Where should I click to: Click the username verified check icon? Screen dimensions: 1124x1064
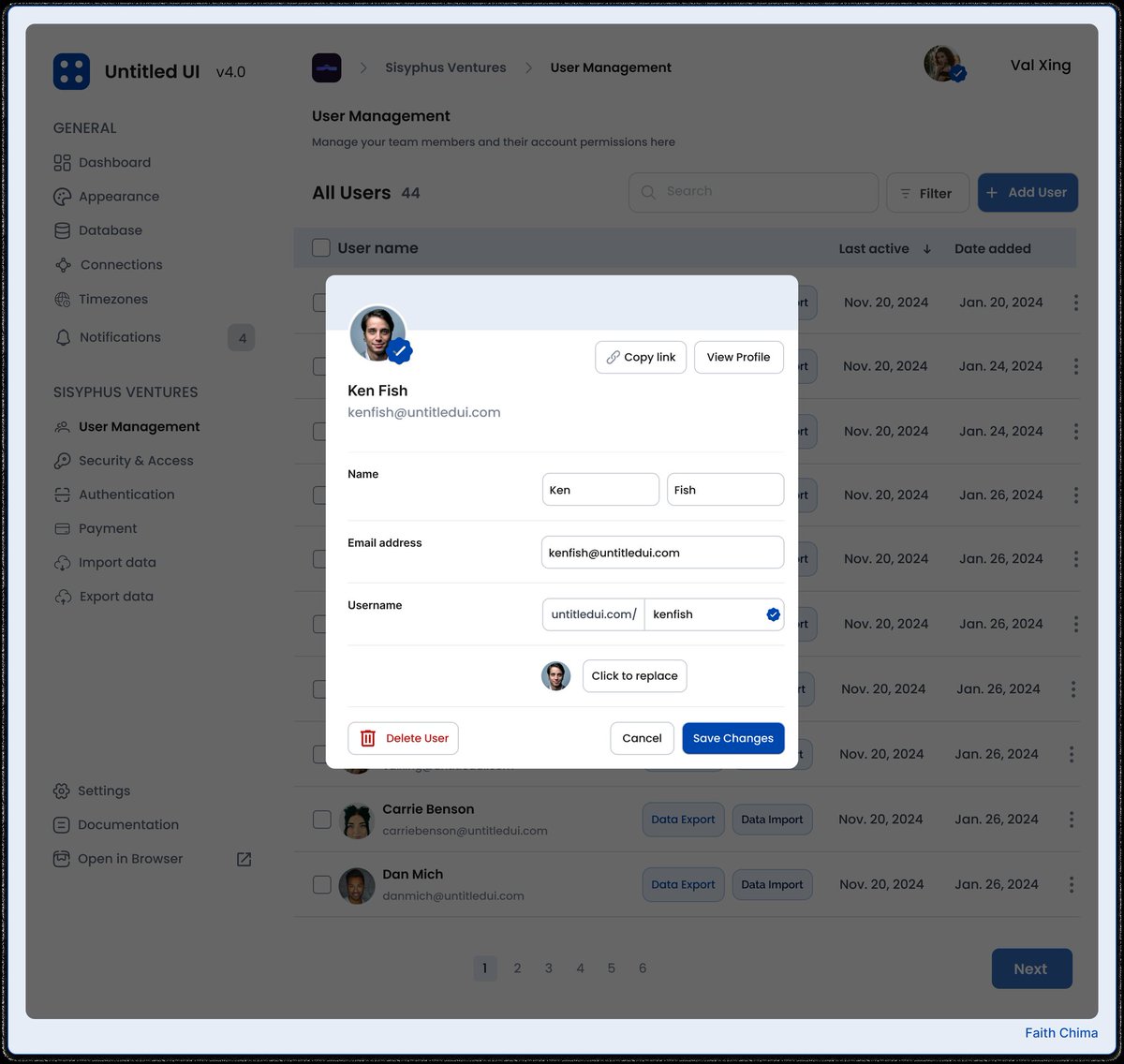pyautogui.click(x=773, y=614)
